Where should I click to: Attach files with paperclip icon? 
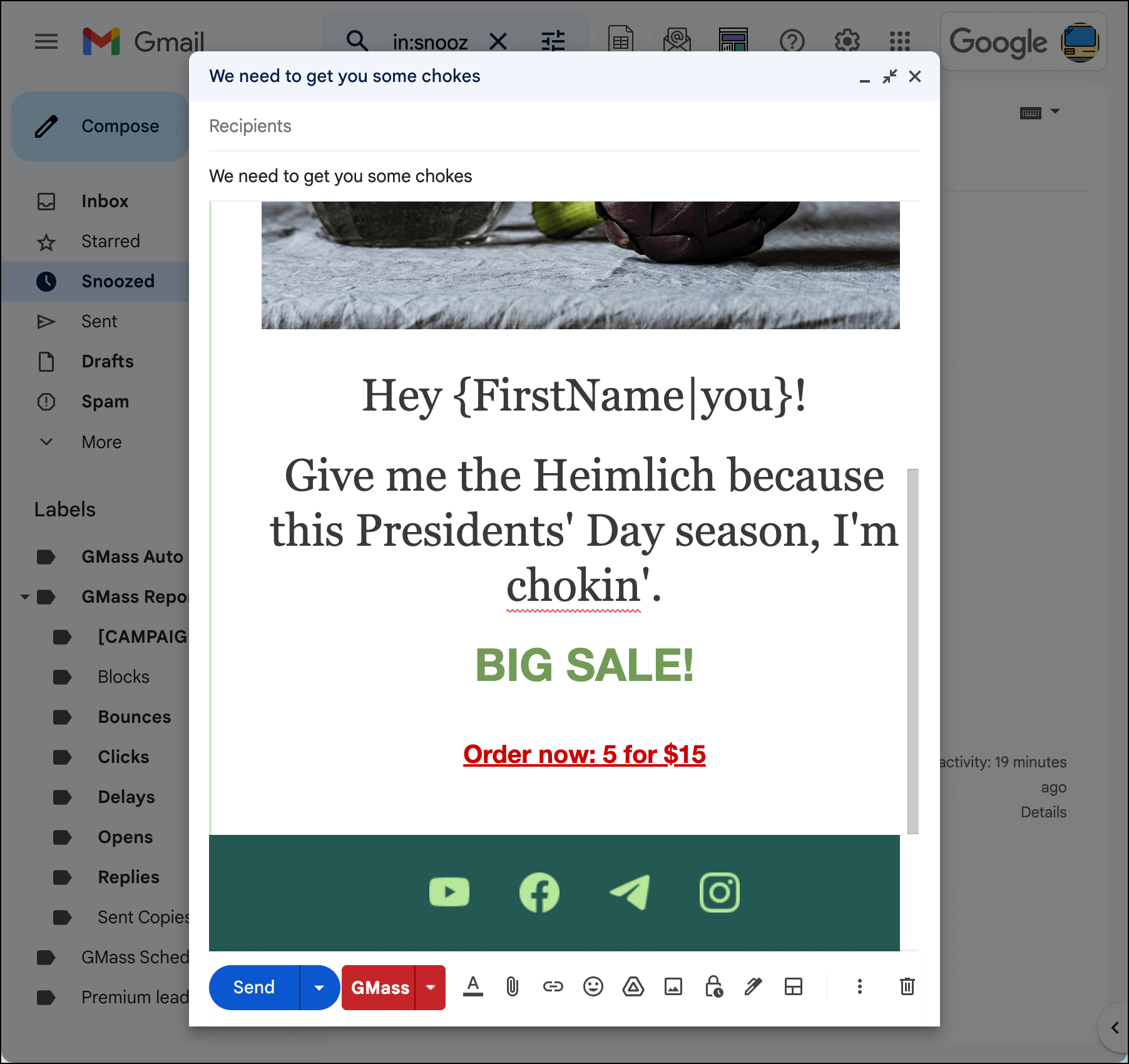point(513,988)
